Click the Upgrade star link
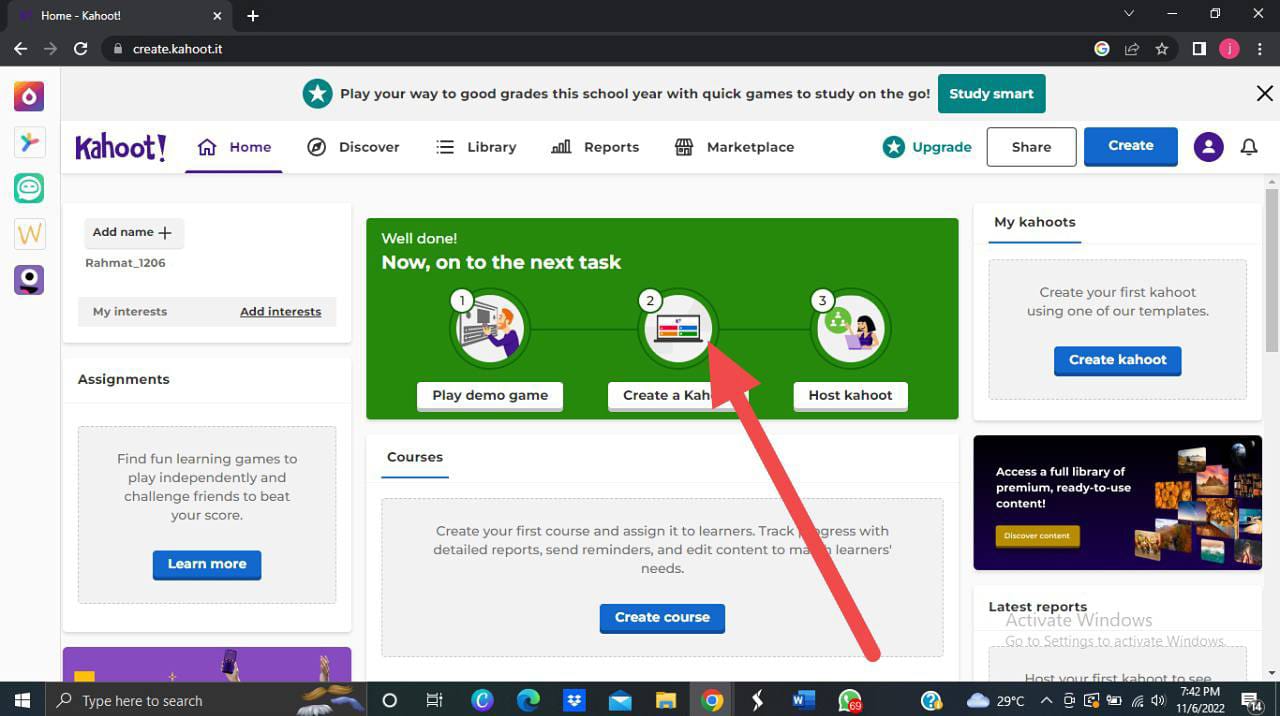Viewport: 1280px width, 716px height. 927,147
